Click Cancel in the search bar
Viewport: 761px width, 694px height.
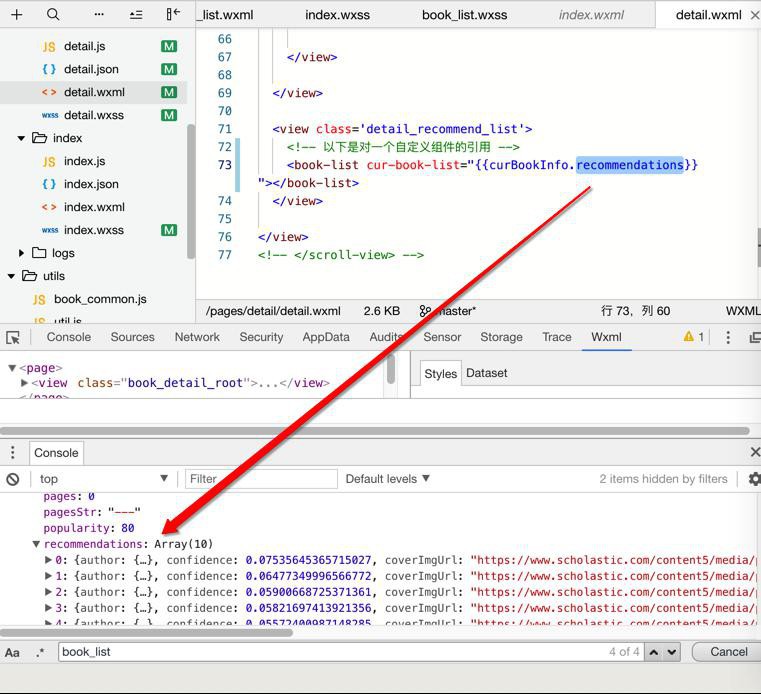[x=728, y=652]
